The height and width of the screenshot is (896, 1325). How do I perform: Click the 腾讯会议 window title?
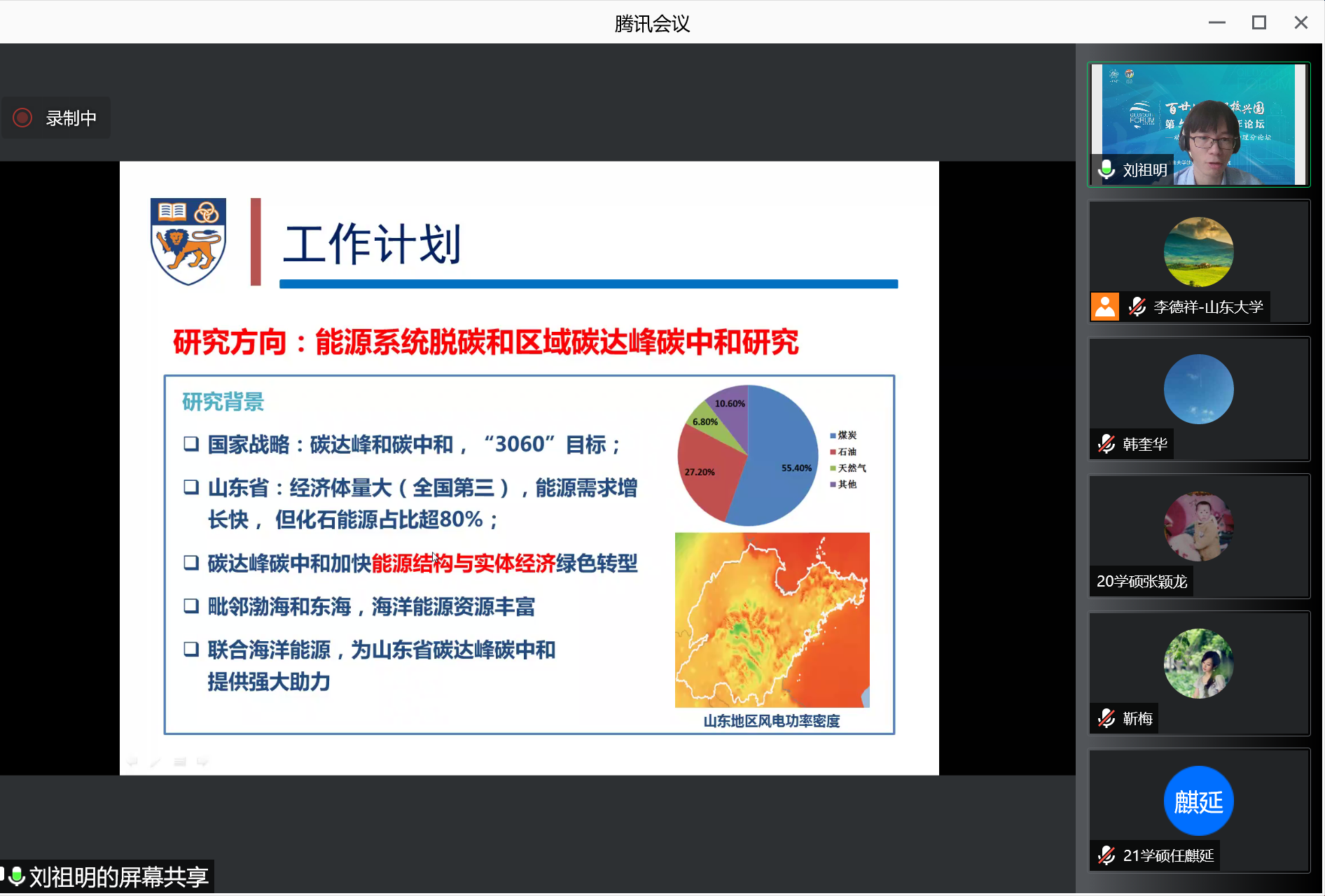[652, 24]
